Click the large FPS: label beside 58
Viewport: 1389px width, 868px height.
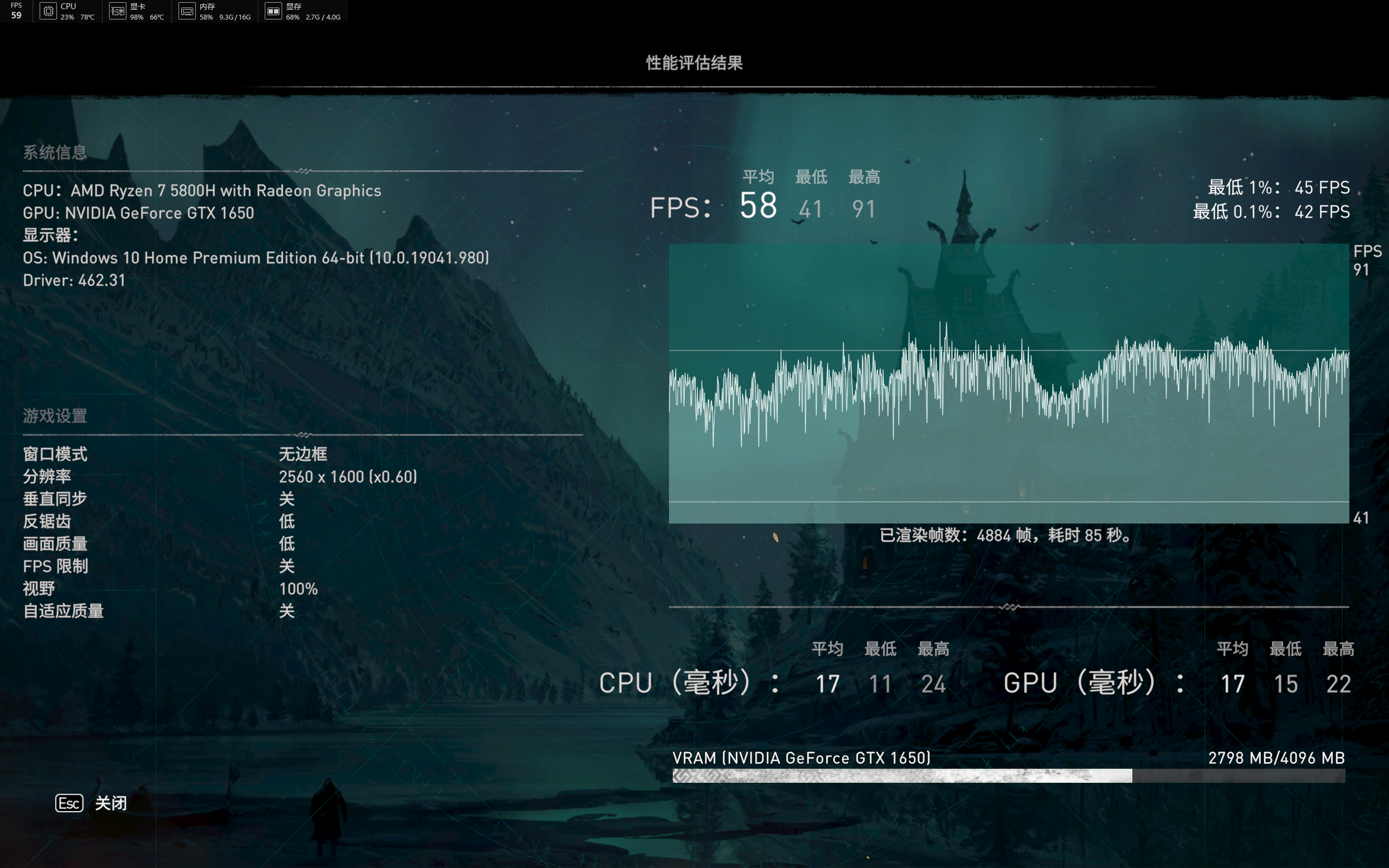(681, 208)
